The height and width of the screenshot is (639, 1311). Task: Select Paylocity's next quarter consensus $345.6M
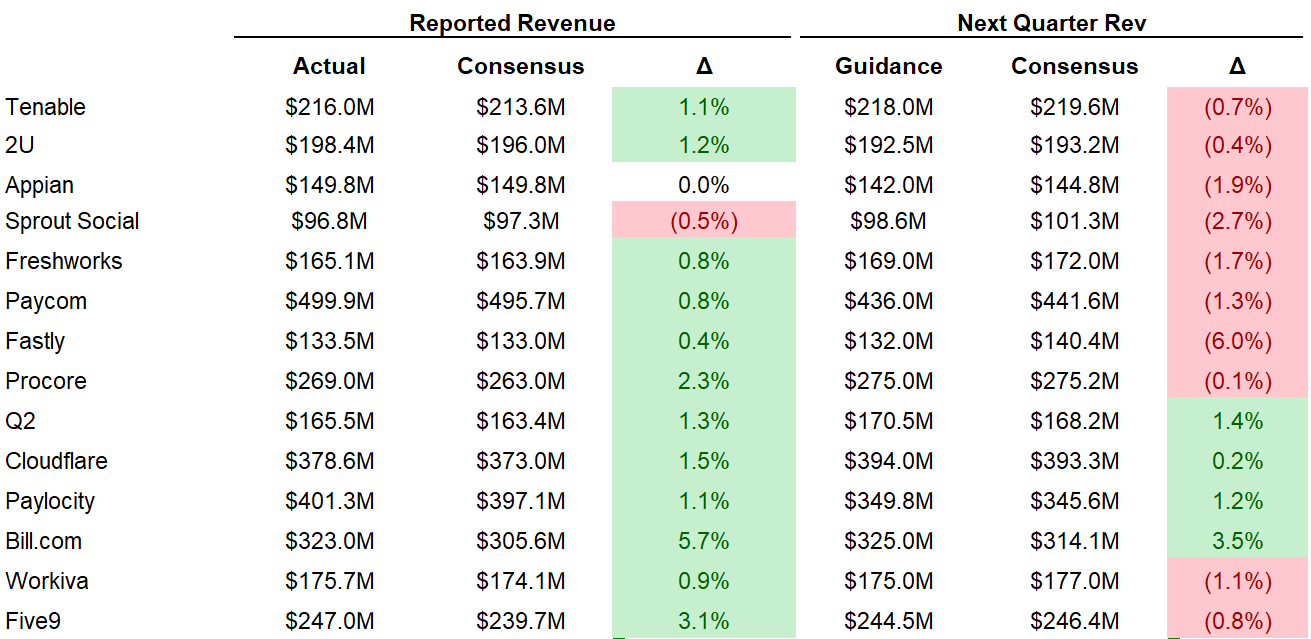tap(1075, 501)
